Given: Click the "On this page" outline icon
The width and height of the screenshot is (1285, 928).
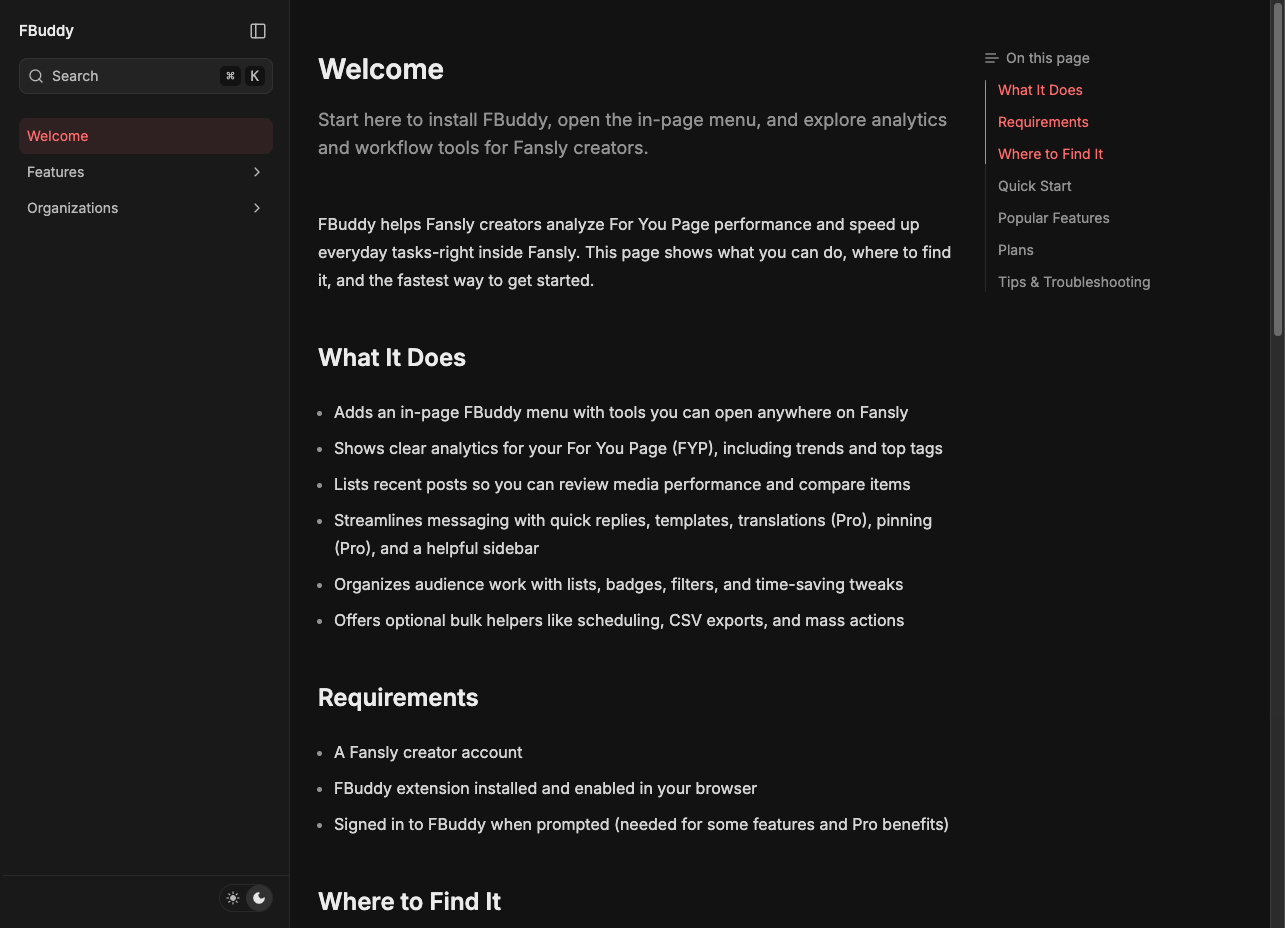Looking at the screenshot, I should point(990,58).
